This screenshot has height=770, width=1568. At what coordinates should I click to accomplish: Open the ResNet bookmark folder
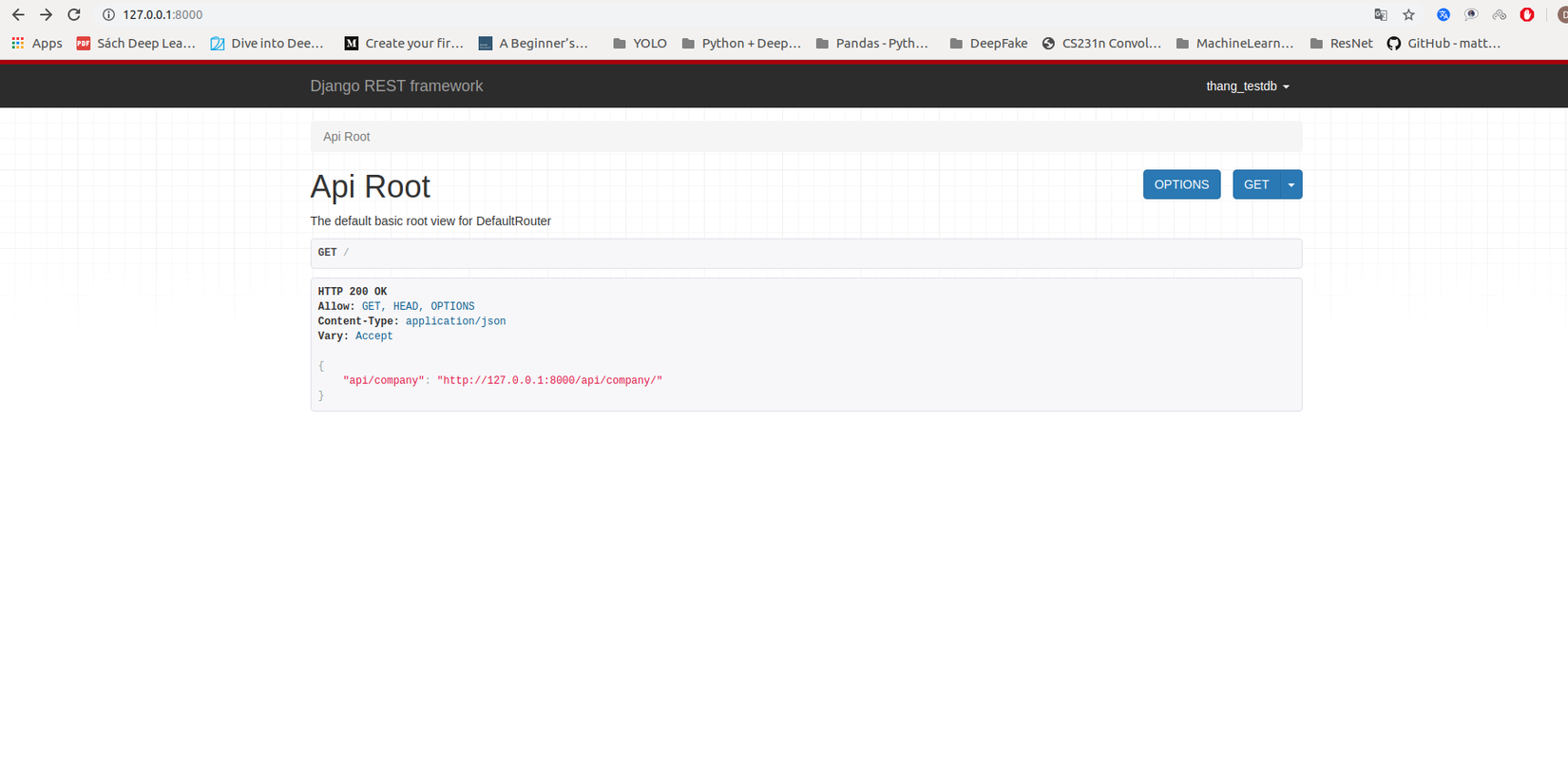pos(1341,44)
